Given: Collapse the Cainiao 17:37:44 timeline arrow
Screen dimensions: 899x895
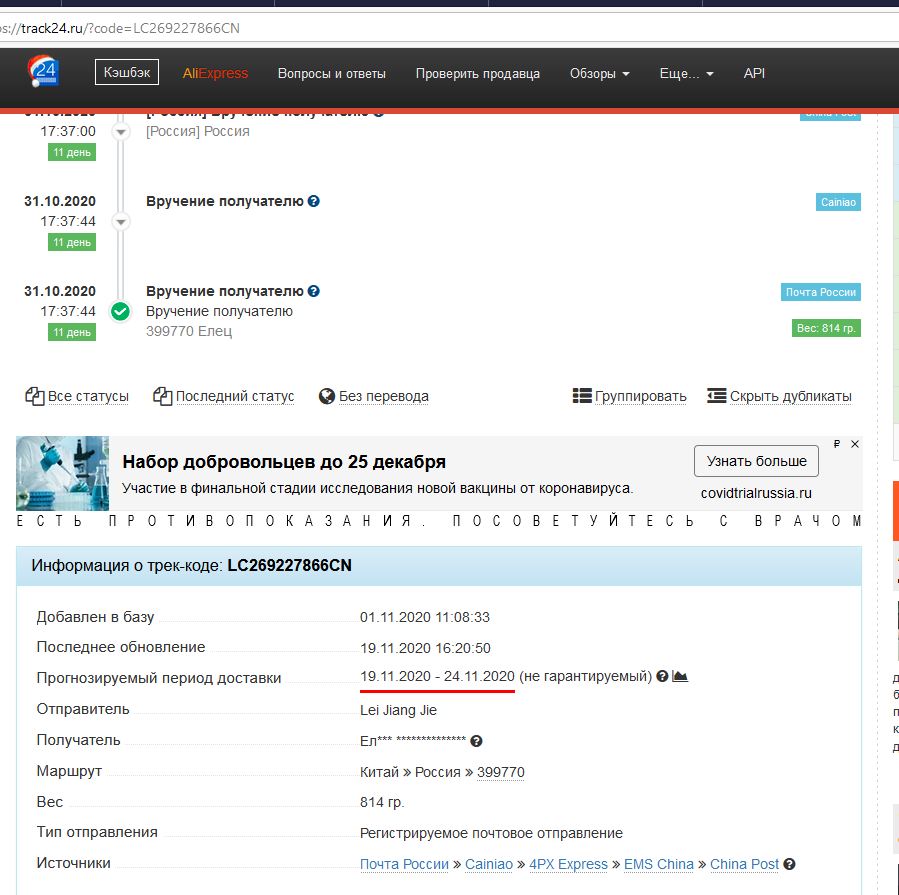Looking at the screenshot, I should click(x=120, y=221).
